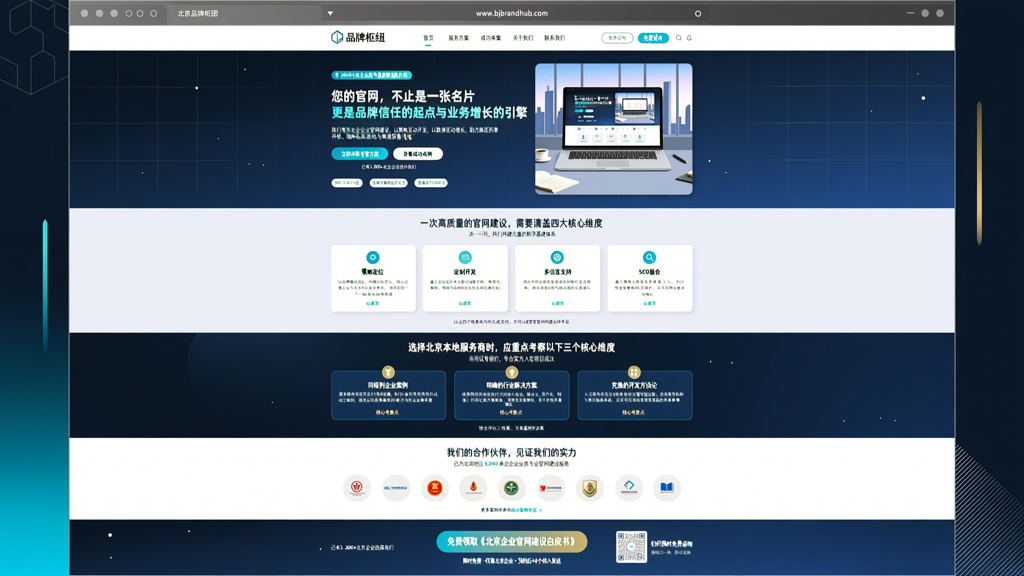Click the window icon above 定制开发
The height and width of the screenshot is (576, 1024).
click(465, 257)
